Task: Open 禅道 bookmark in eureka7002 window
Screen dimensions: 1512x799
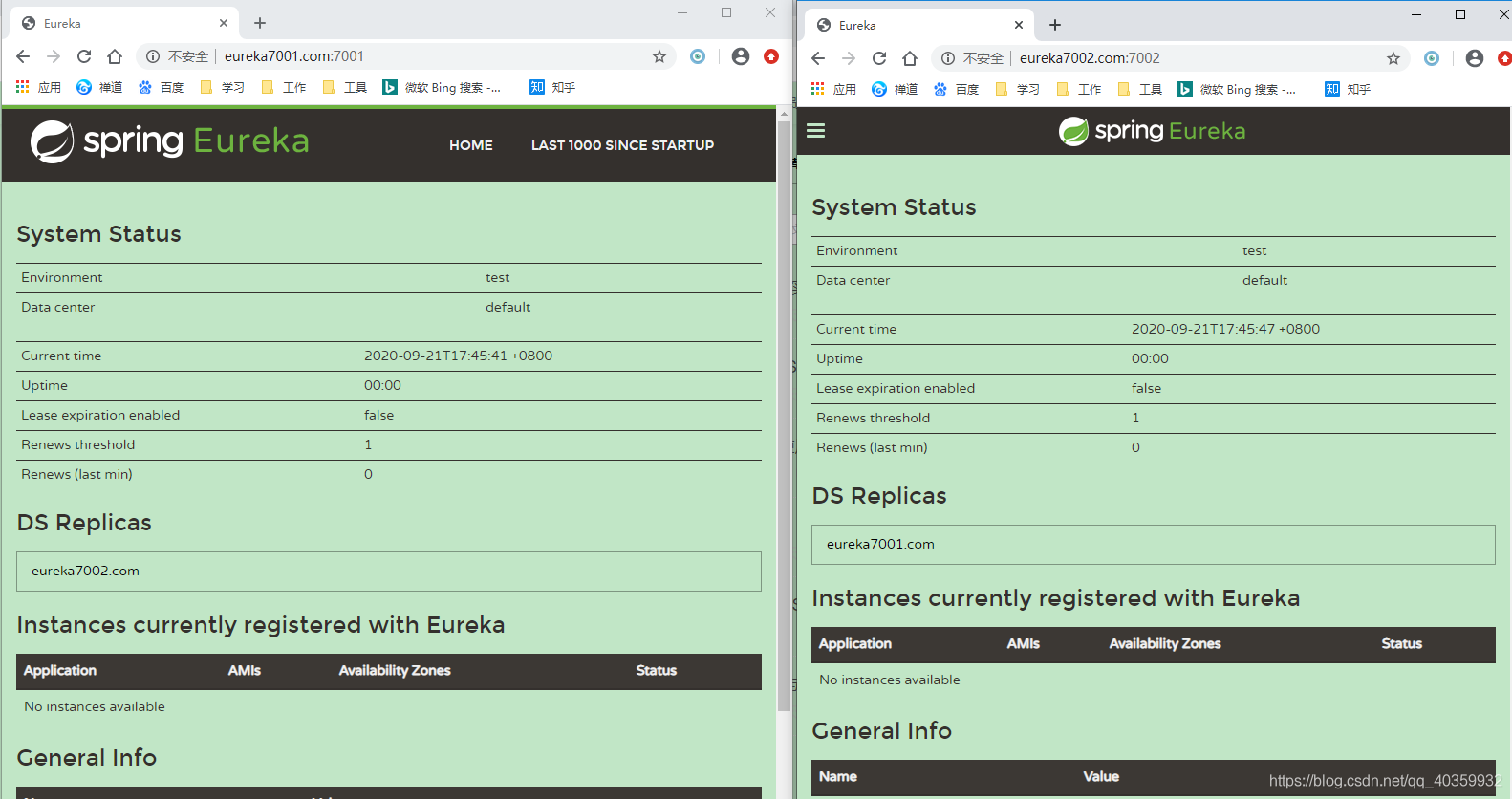Action: 895,89
